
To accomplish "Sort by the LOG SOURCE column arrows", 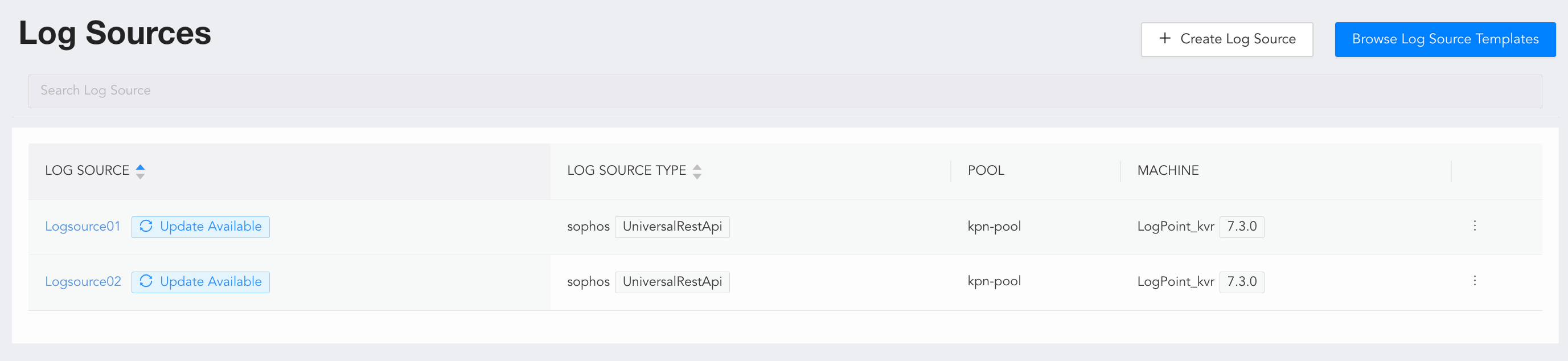I will pos(140,171).
